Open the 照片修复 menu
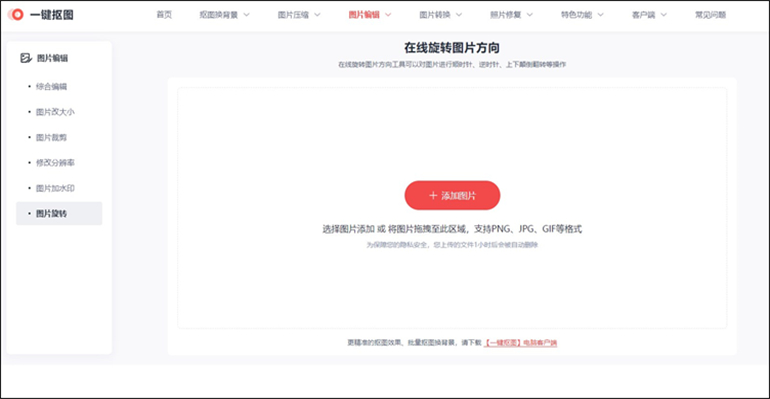This screenshot has height=399, width=770. (x=505, y=15)
